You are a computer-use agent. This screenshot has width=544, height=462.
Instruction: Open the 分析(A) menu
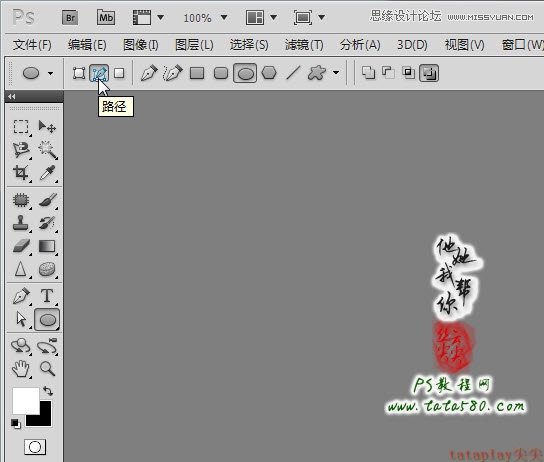click(x=360, y=45)
